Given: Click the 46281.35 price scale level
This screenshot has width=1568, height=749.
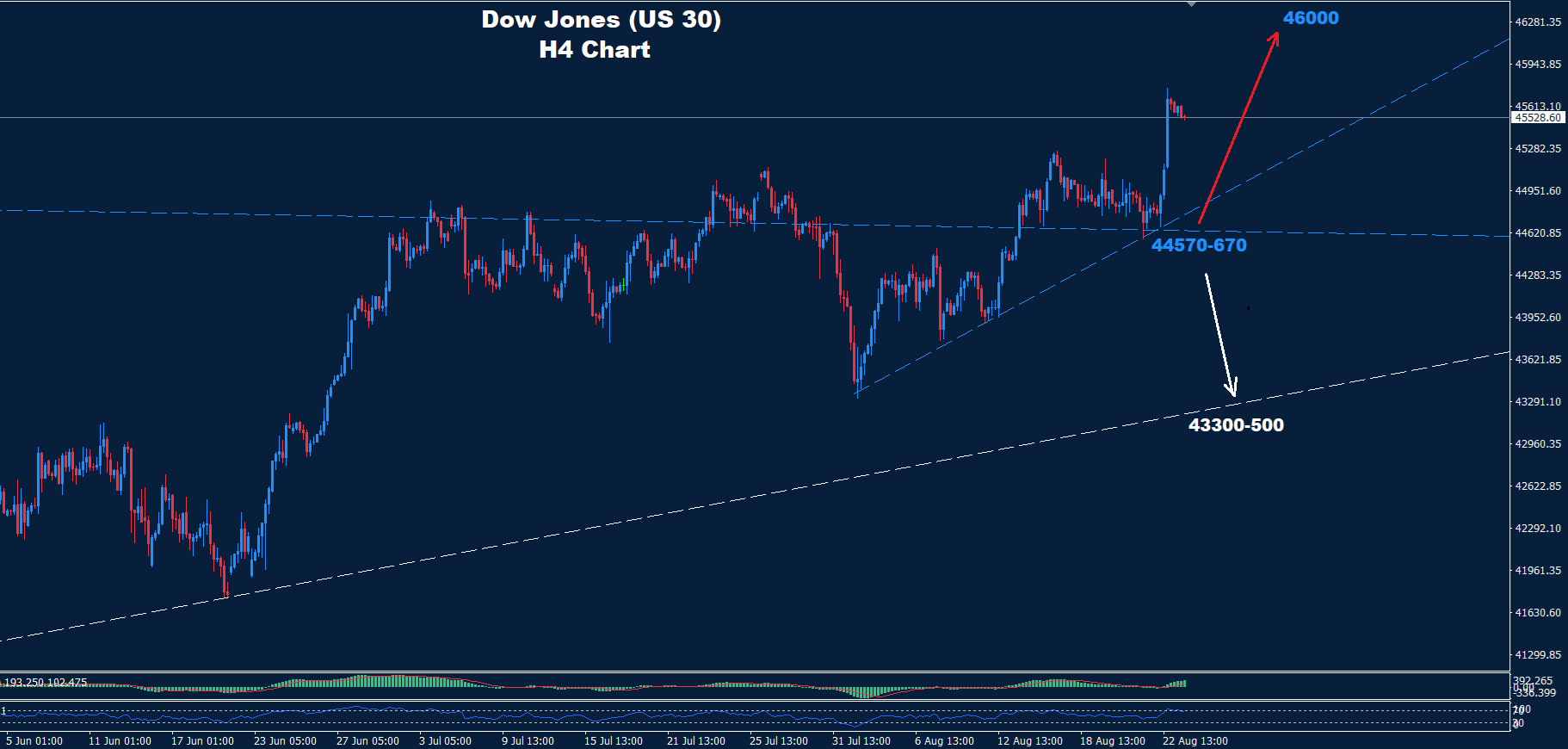Looking at the screenshot, I should (1538, 22).
